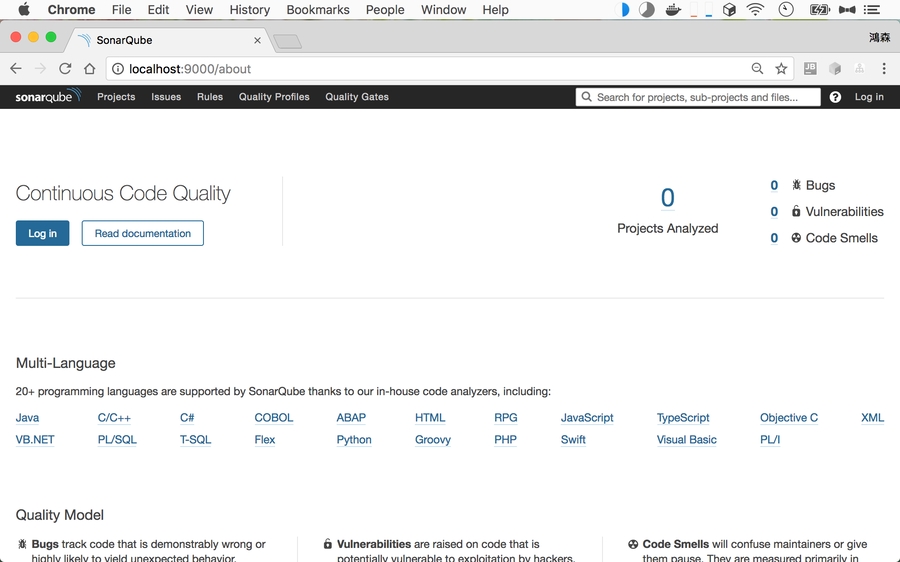Screen dimensions: 900x562
Task: Click the browser back arrow
Action: tap(16, 69)
